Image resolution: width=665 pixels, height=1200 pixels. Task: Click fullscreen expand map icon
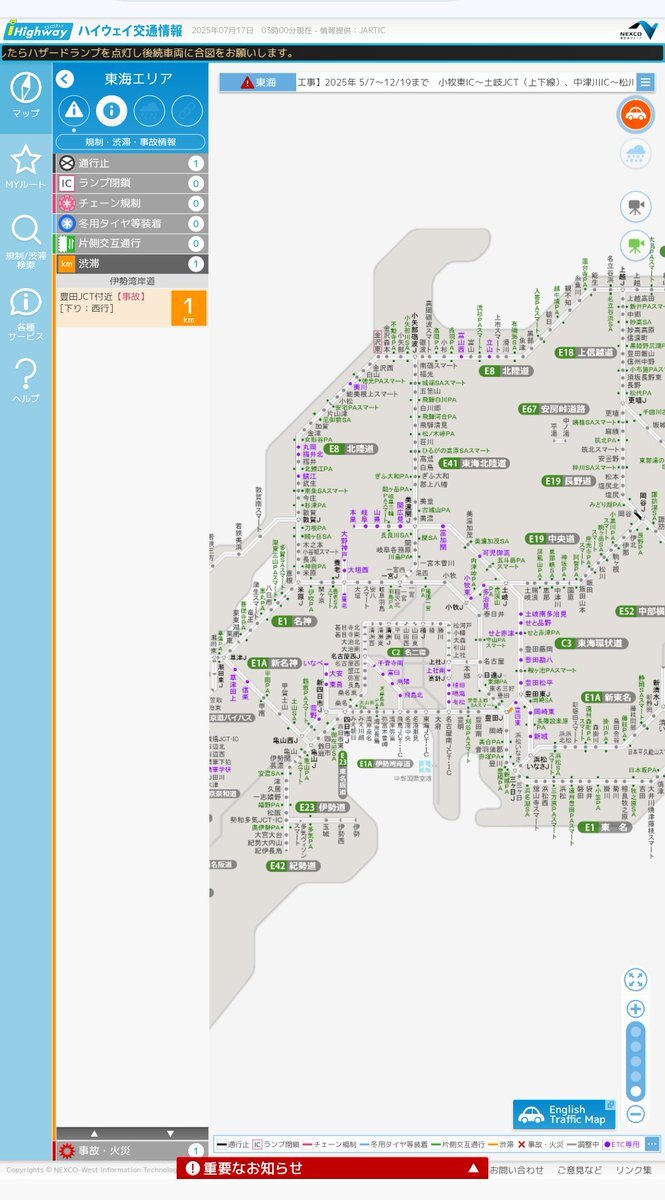click(x=635, y=979)
